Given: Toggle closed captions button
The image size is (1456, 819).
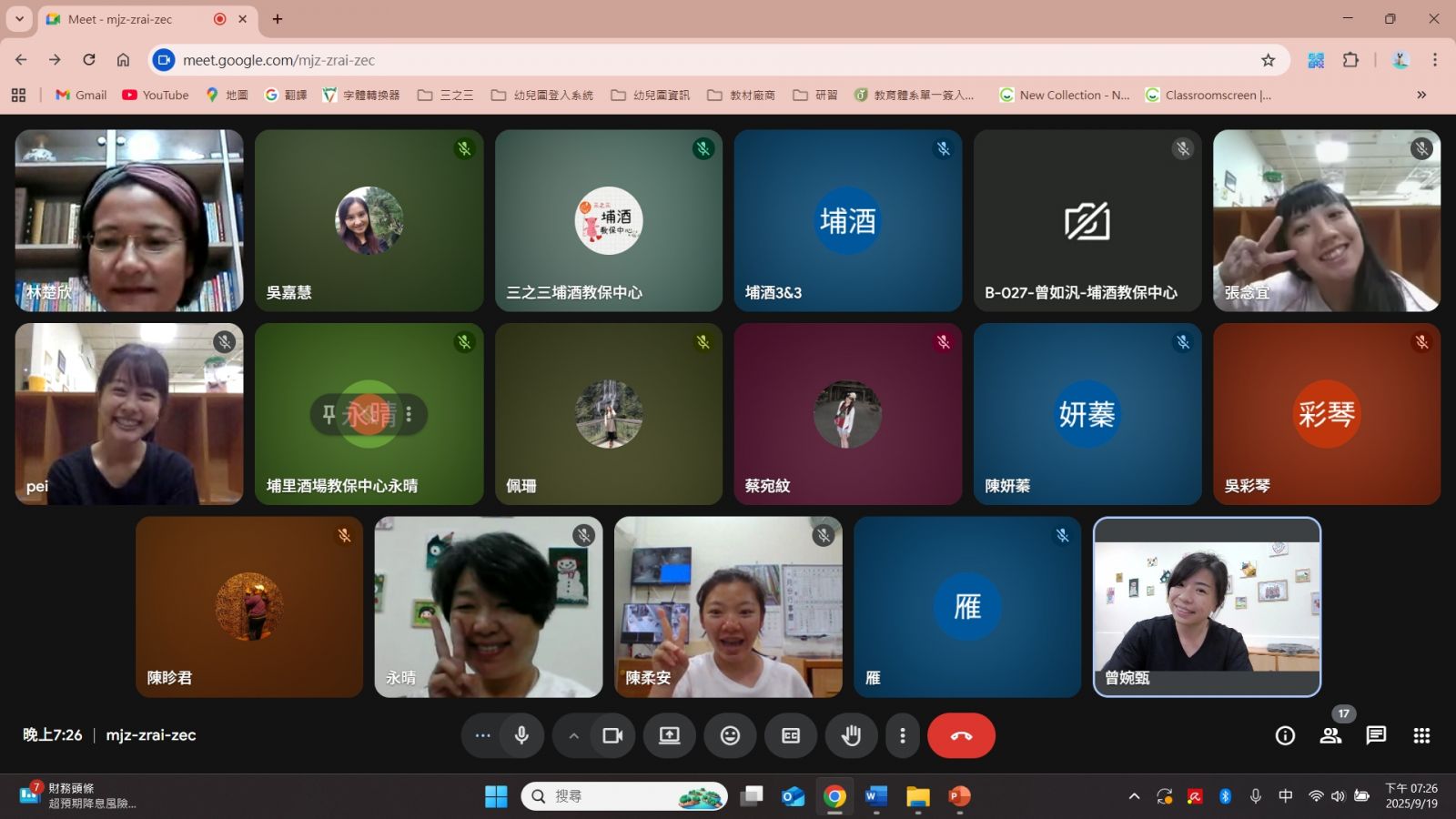Looking at the screenshot, I should click(791, 735).
